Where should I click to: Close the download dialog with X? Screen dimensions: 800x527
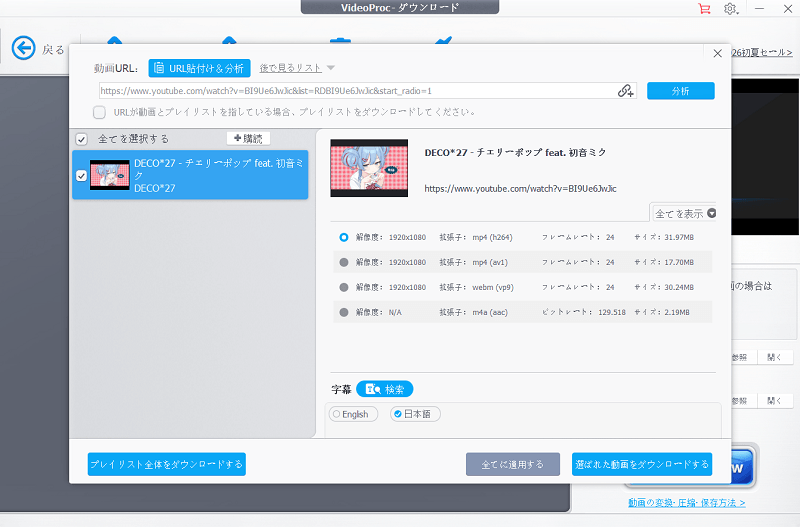[717, 54]
